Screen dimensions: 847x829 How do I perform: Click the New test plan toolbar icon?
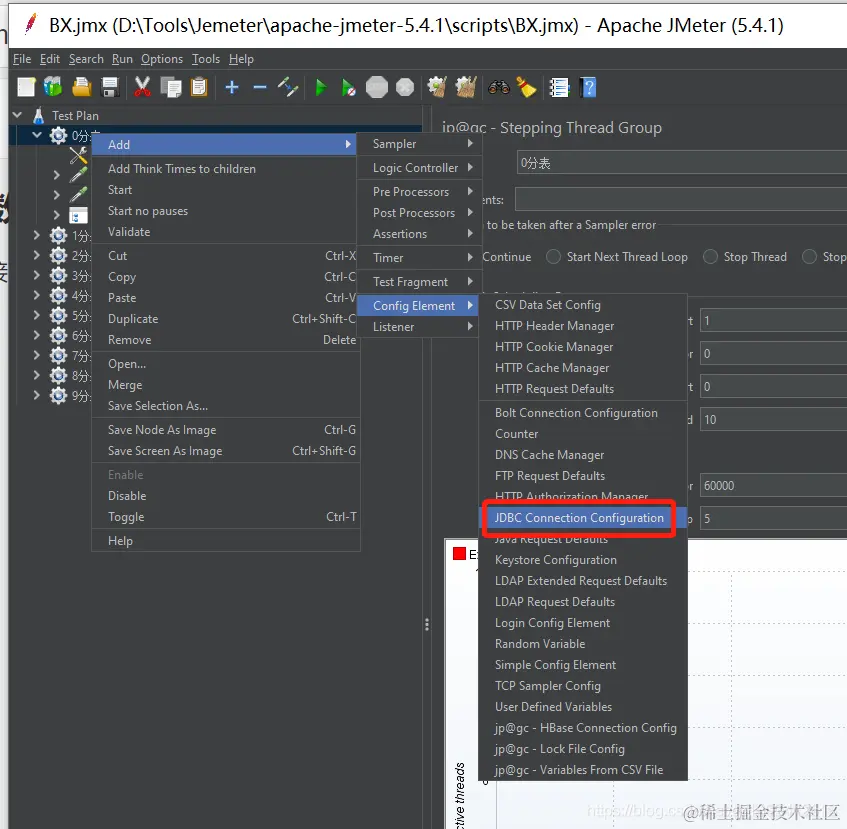(25, 87)
